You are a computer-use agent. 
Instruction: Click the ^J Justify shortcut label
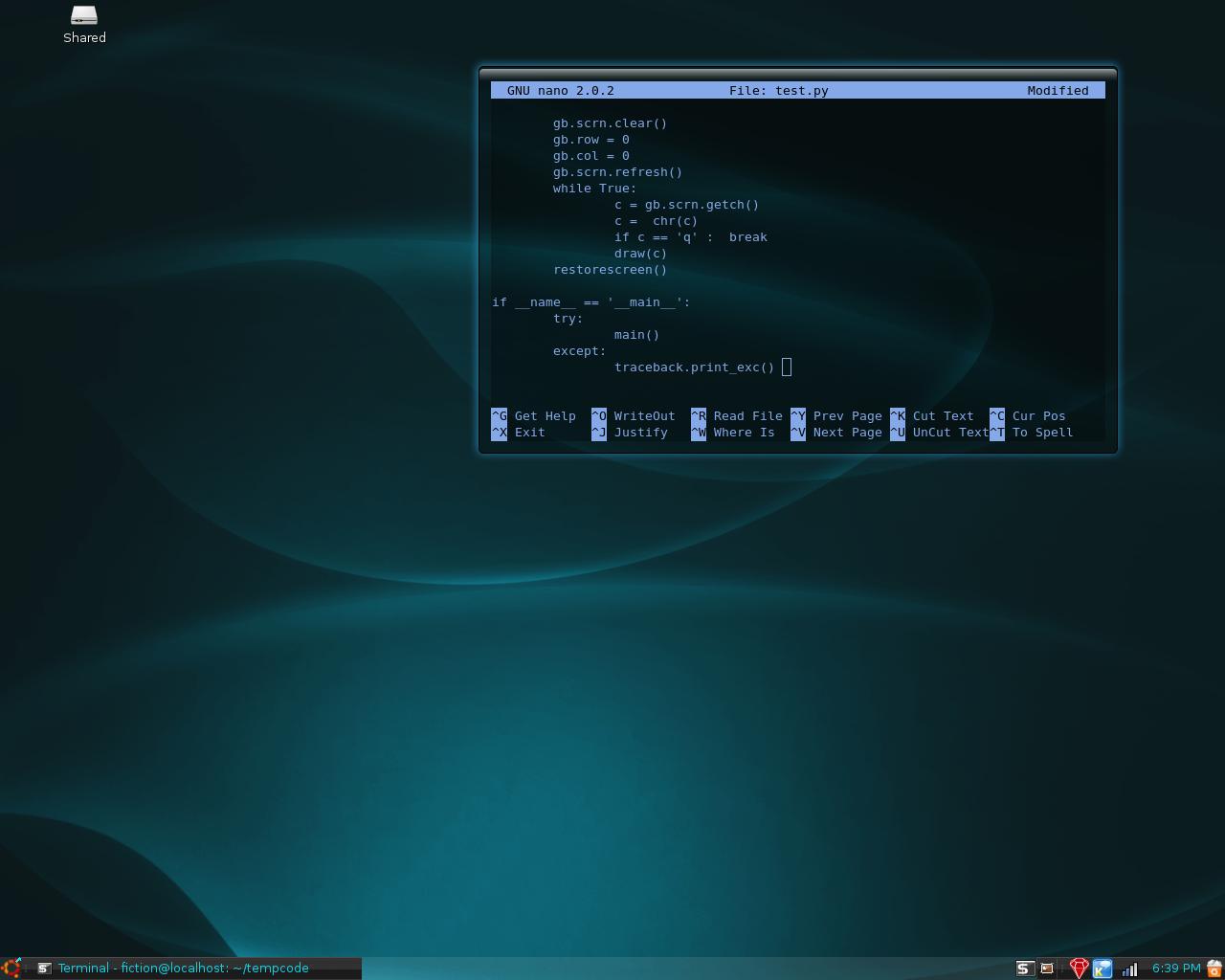pyautogui.click(x=630, y=432)
